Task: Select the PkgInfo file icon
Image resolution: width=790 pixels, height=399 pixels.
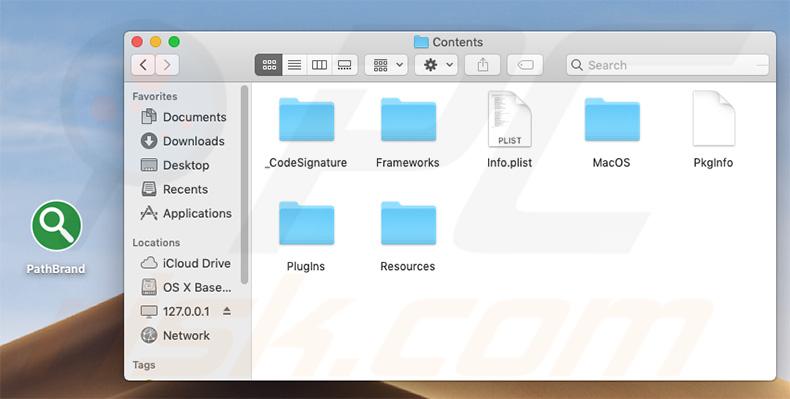Action: coord(713,119)
